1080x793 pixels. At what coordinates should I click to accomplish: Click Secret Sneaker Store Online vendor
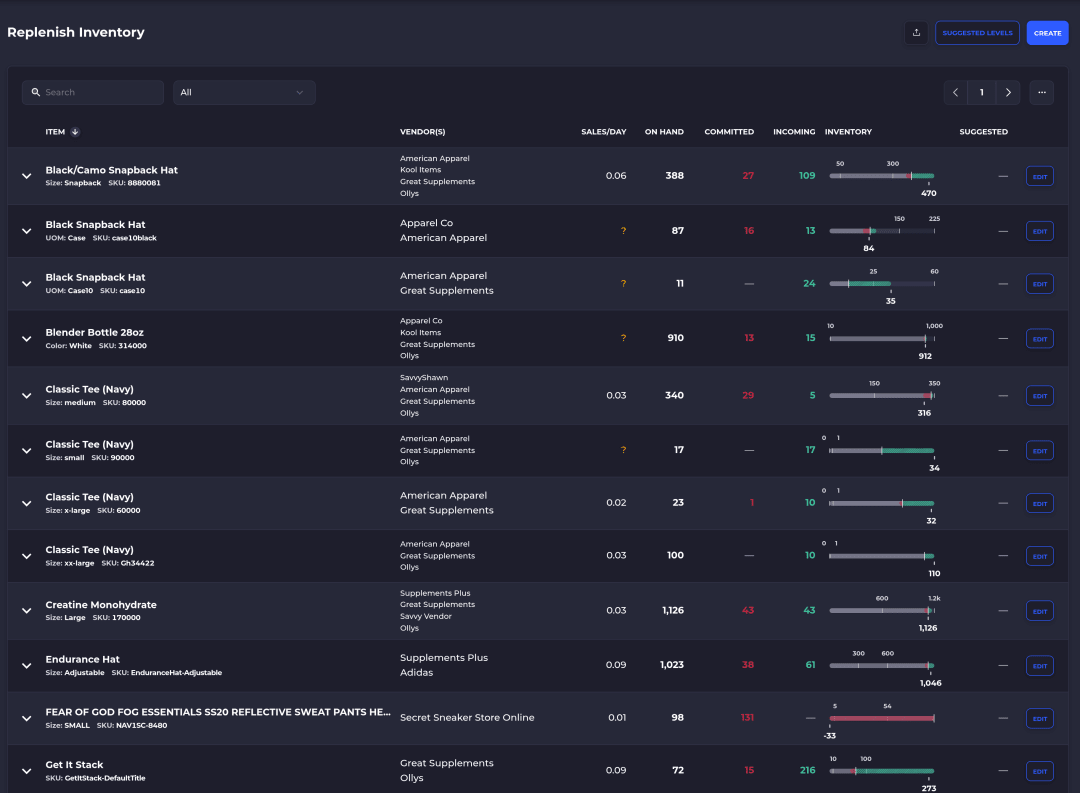coord(467,717)
